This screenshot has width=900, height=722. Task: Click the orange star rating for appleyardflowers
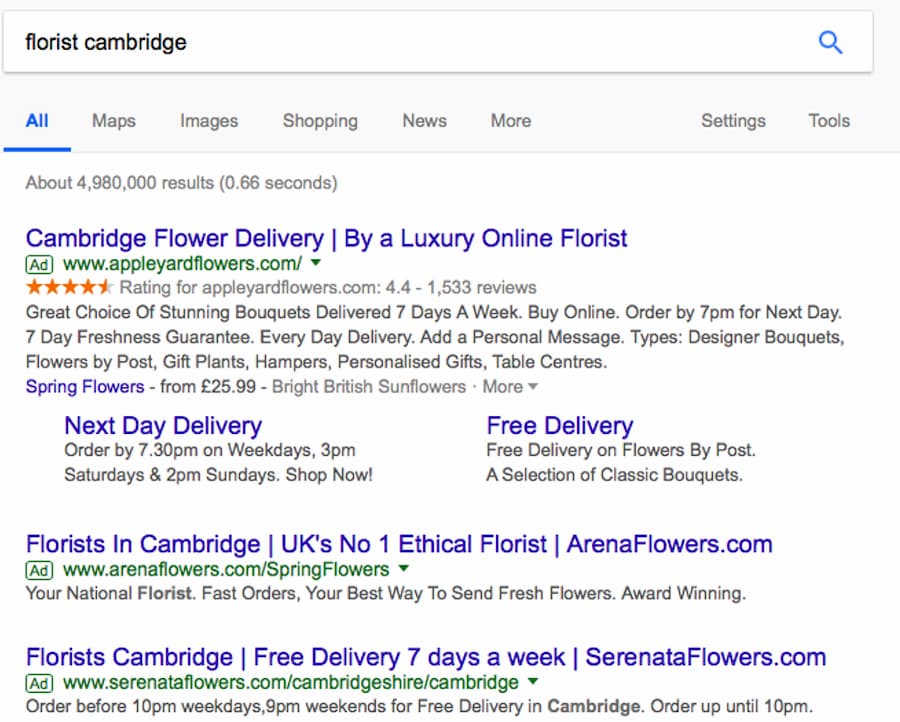(x=69, y=286)
